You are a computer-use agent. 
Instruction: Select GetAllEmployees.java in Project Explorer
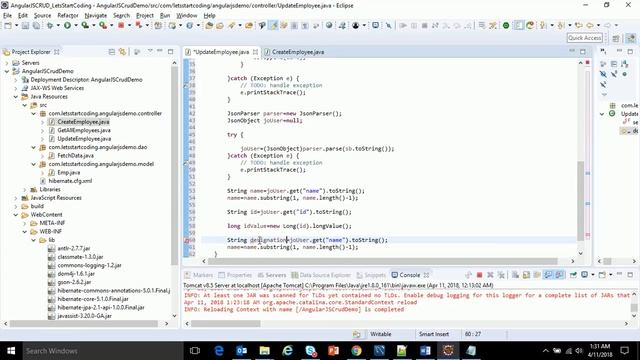84,130
